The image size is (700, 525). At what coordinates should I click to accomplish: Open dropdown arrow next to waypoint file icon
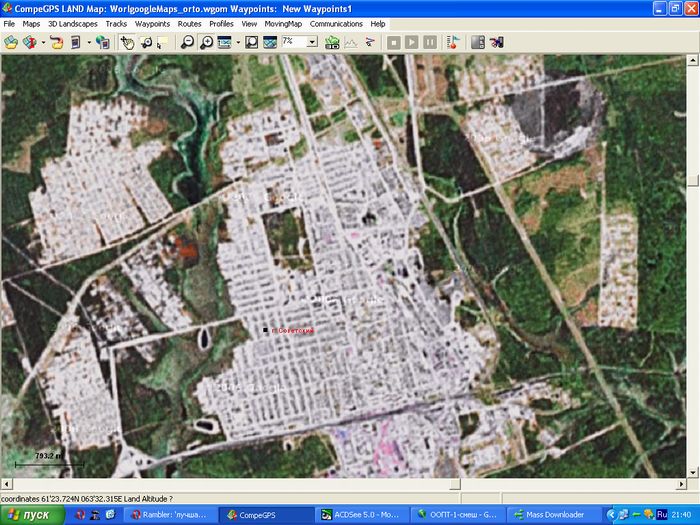click(x=89, y=42)
